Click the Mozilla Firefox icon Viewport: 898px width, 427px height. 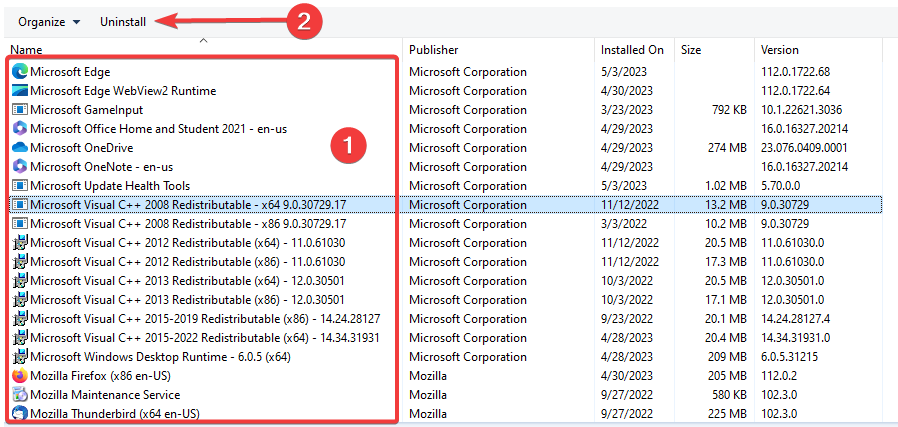pos(19,376)
